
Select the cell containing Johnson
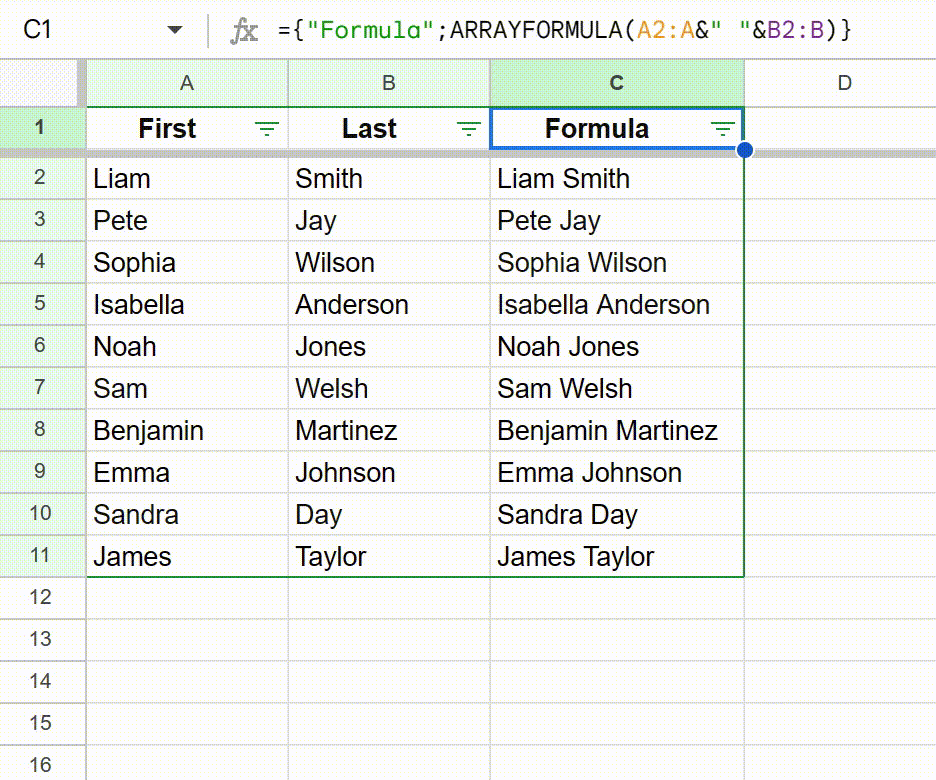[x=389, y=473]
